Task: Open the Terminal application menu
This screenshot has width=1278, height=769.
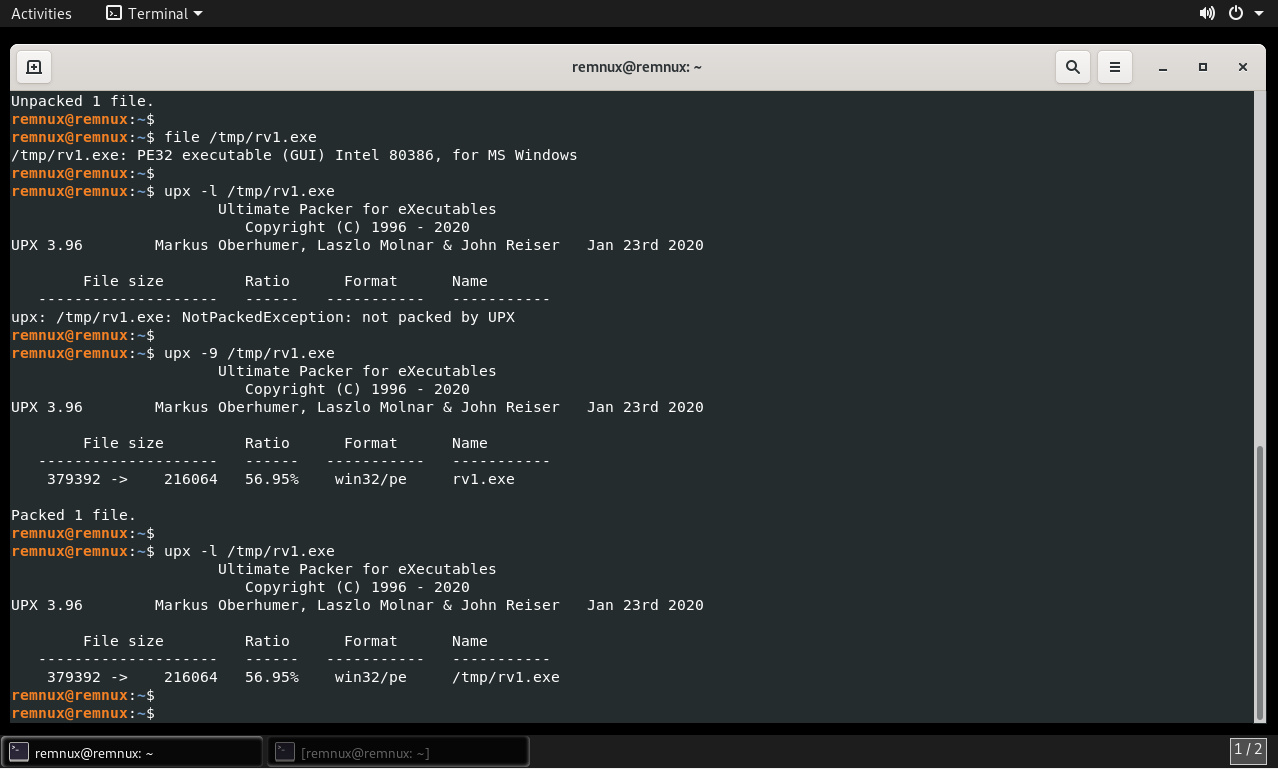Action: [155, 13]
